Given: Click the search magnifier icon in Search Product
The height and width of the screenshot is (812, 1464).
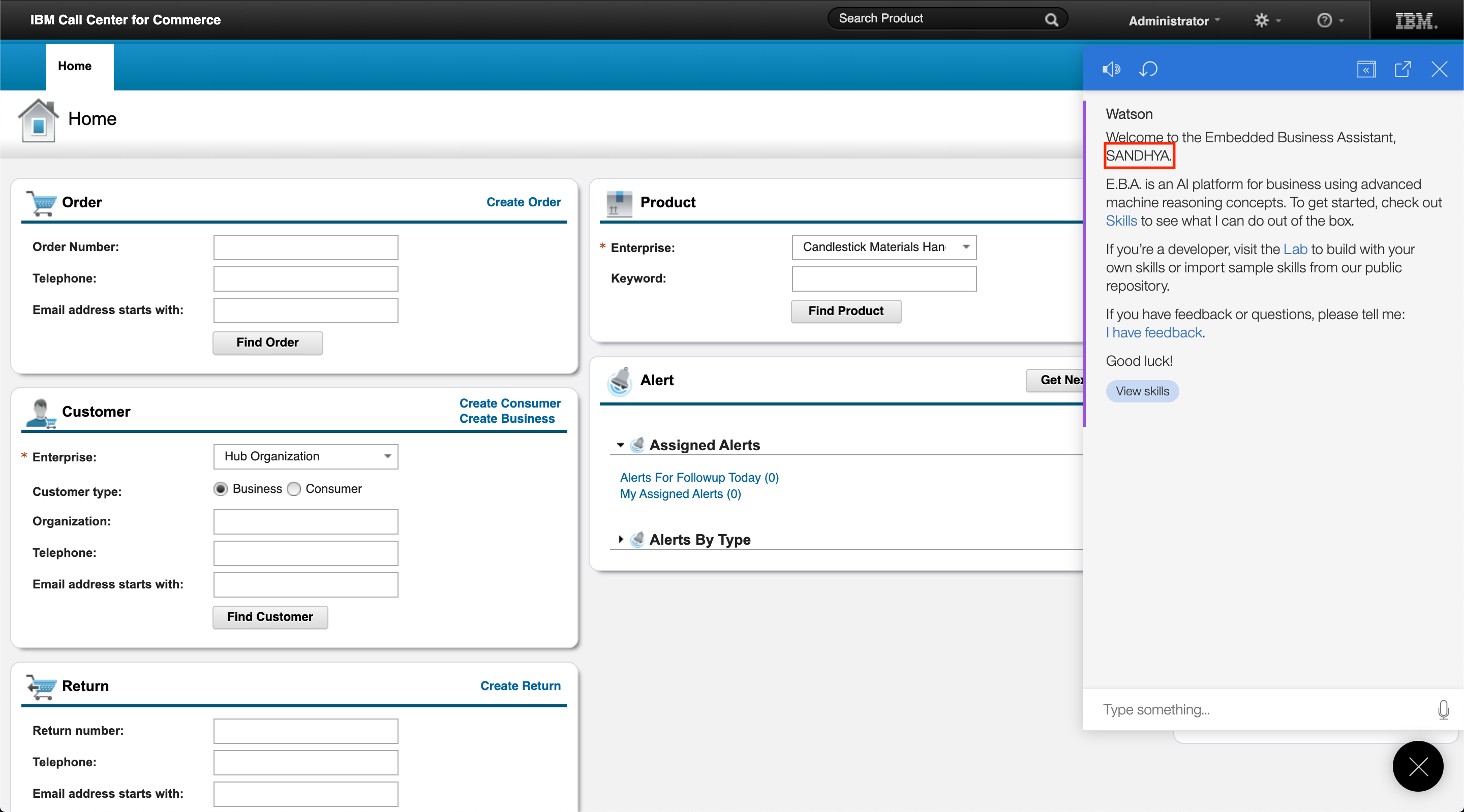Looking at the screenshot, I should point(1051,20).
